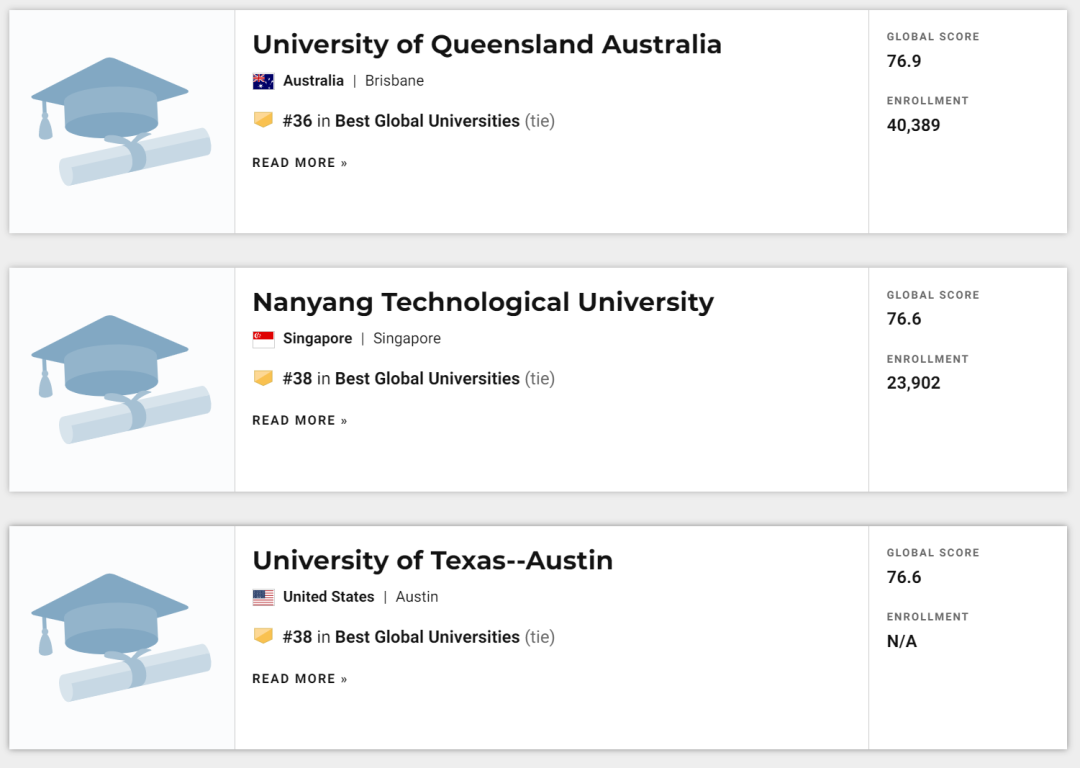Click the Australia flag icon
1080x768 pixels.
click(x=263, y=81)
